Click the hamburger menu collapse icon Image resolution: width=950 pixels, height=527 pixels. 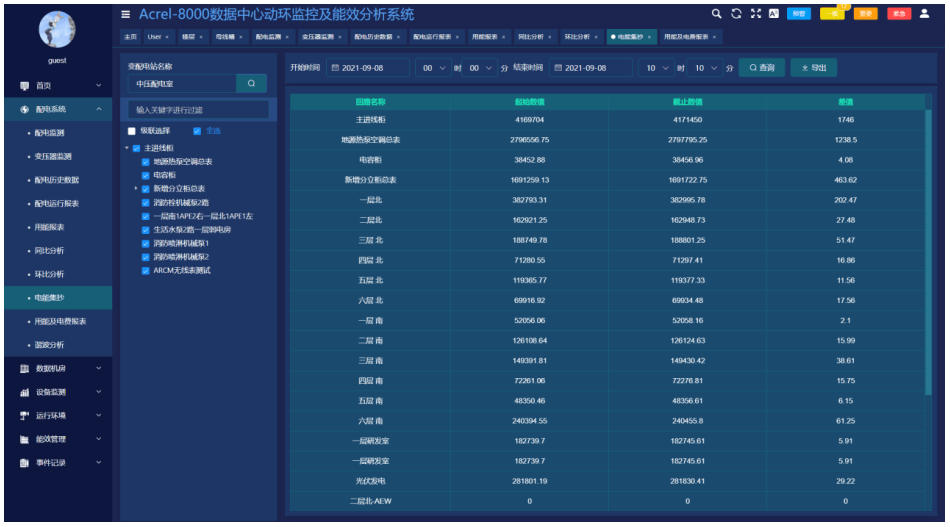click(x=126, y=15)
